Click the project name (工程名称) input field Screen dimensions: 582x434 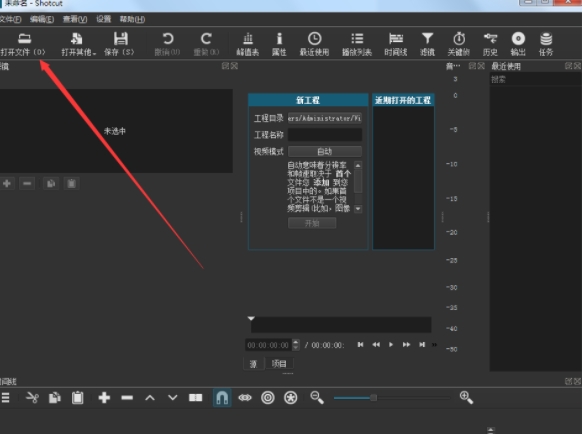pos(325,135)
